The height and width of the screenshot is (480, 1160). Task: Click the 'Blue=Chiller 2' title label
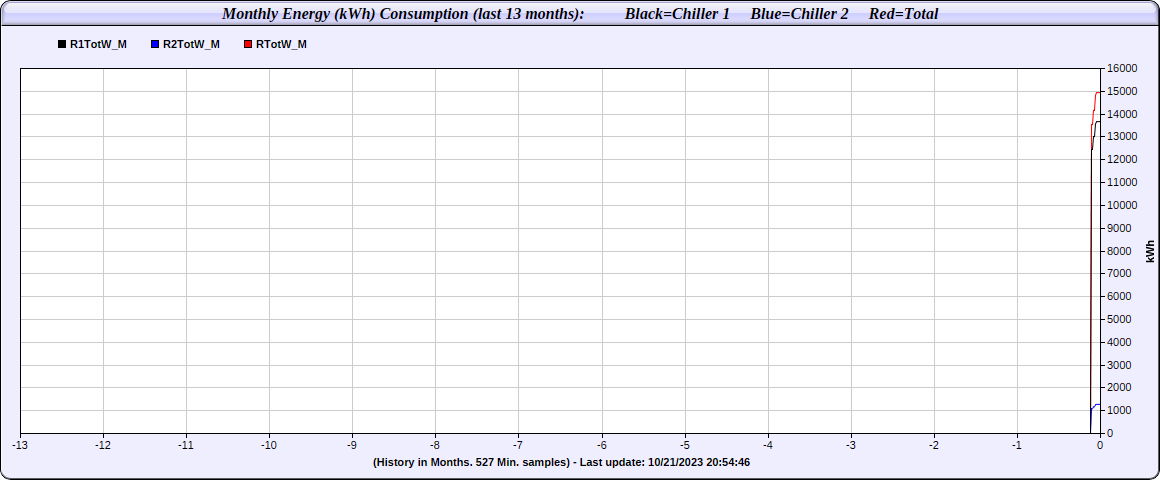[x=799, y=14]
